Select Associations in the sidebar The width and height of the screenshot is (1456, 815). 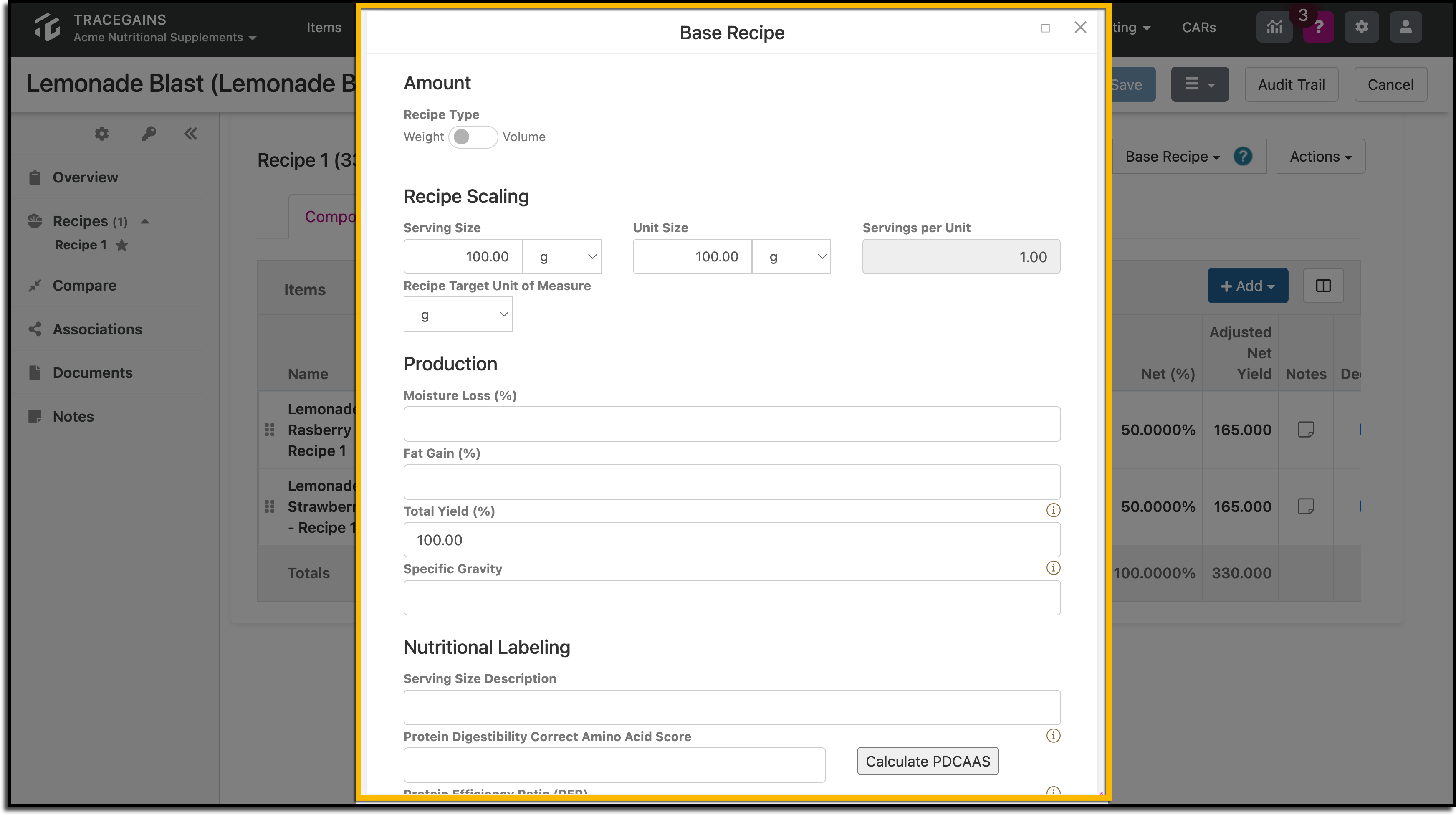click(x=97, y=329)
